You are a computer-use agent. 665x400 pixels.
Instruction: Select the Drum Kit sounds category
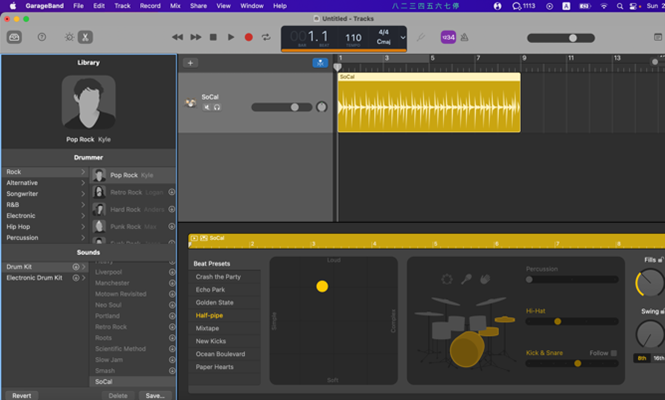[46, 267]
